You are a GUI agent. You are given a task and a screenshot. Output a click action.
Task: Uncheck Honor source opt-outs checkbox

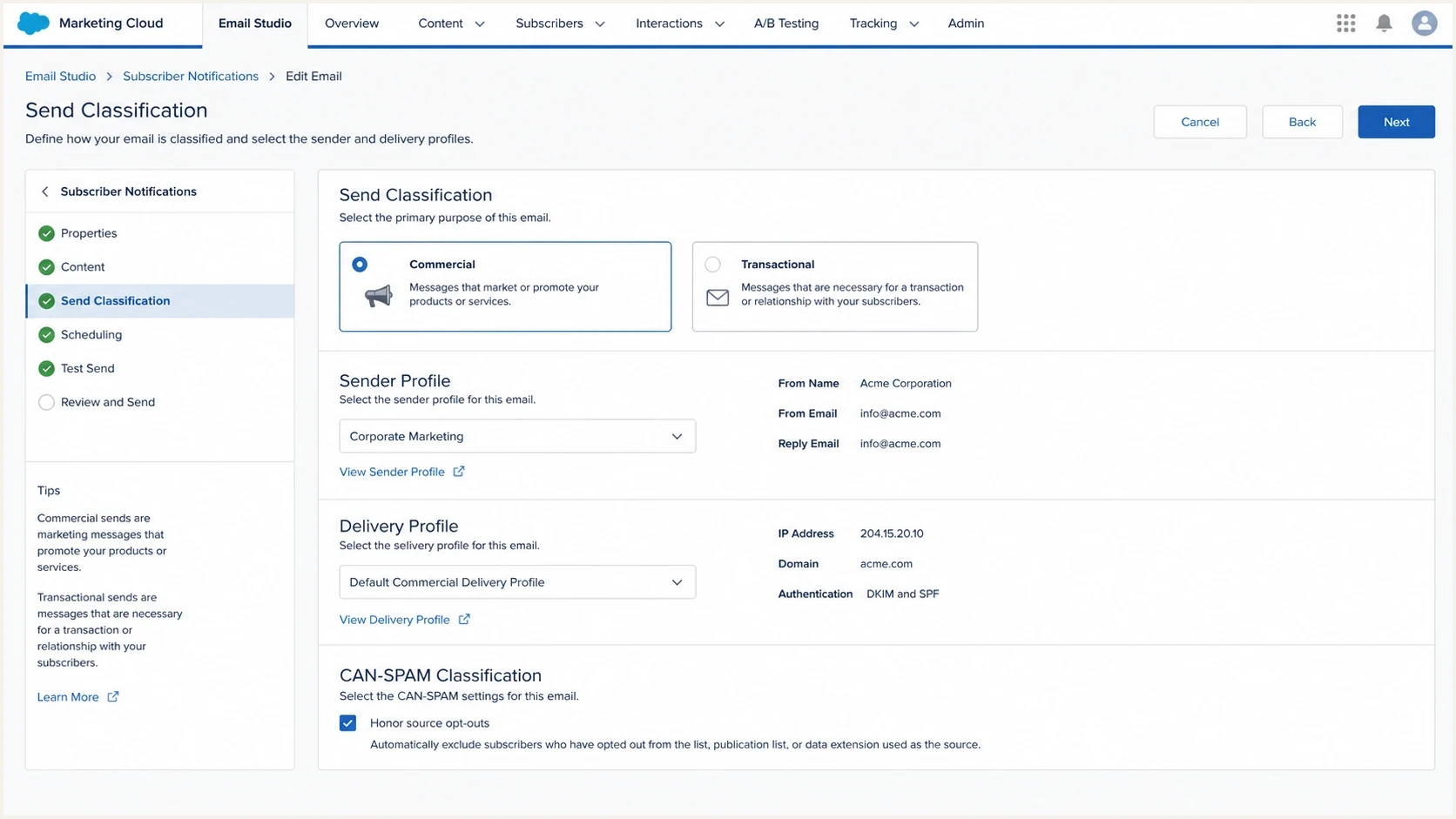[348, 723]
